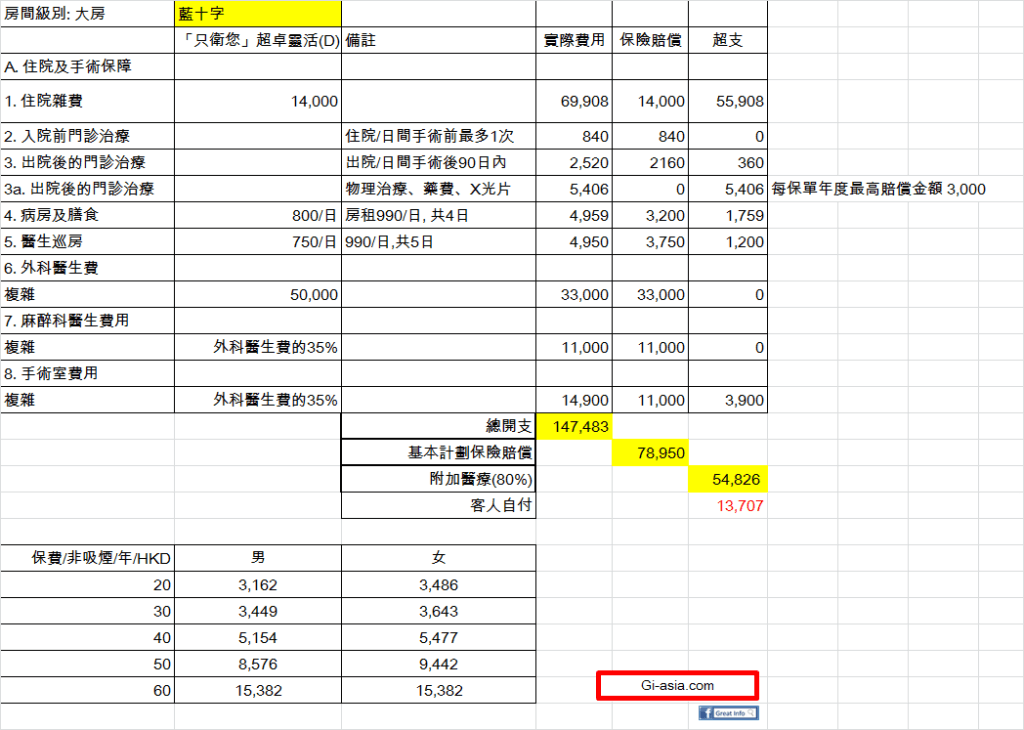Click the 保險賠償 column header
This screenshot has height=730, width=1024.
(650, 40)
